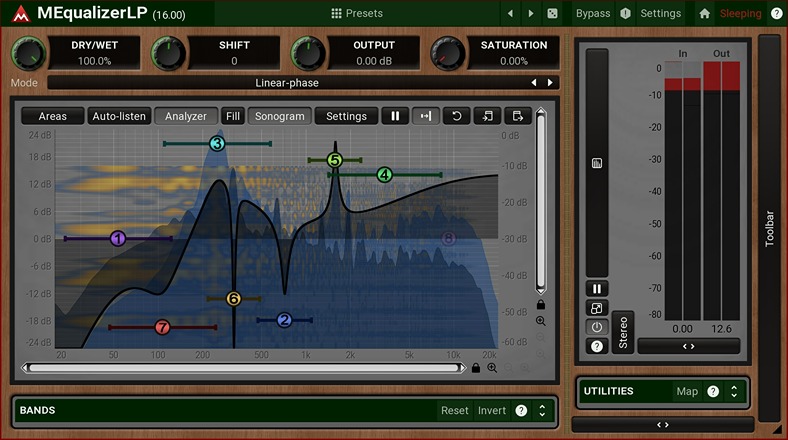788x440 pixels.
Task: Open the Utilities Map button
Action: click(687, 391)
